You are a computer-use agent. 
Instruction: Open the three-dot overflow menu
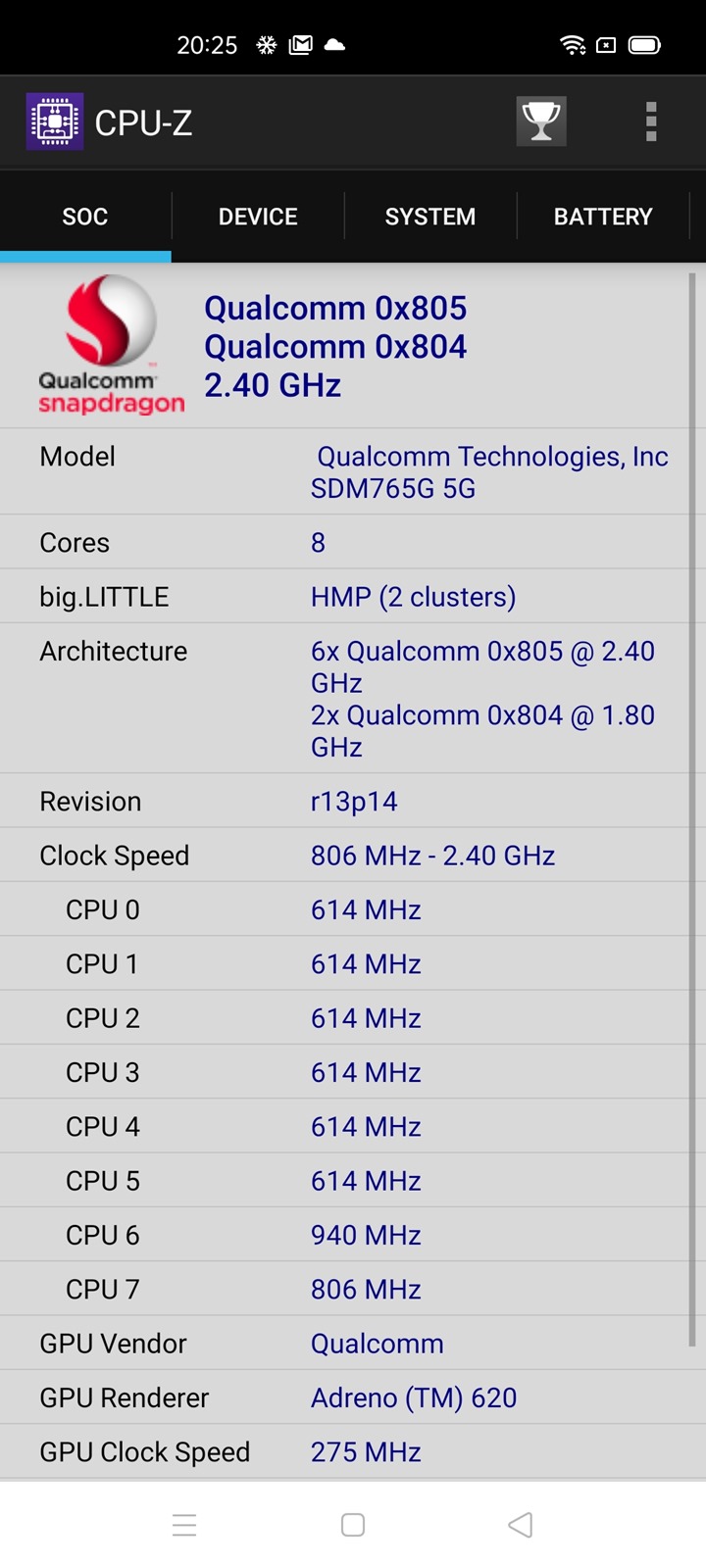coord(650,122)
